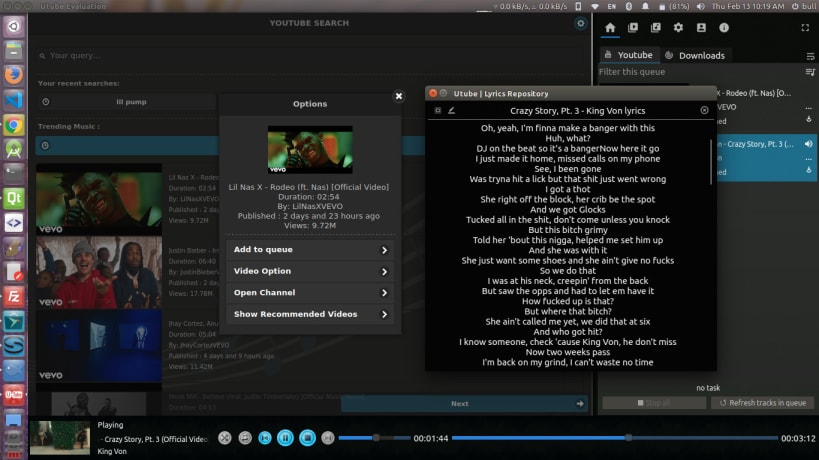Click the lyrics window scrollbar
This screenshot has height=460, width=819.
coord(711,162)
